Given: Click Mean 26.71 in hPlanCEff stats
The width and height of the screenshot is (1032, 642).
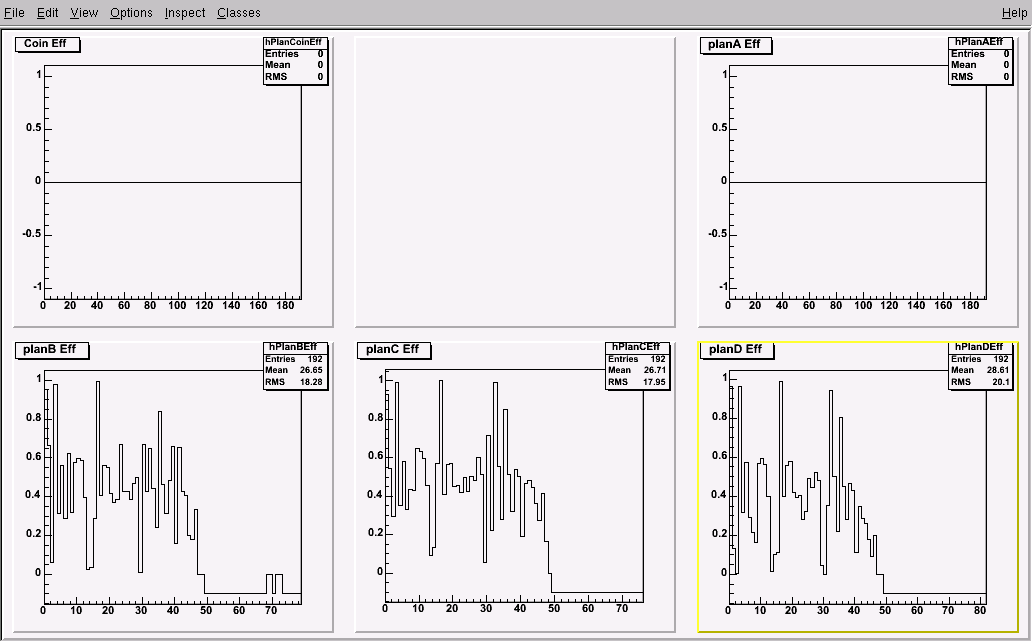Looking at the screenshot, I should [636, 370].
